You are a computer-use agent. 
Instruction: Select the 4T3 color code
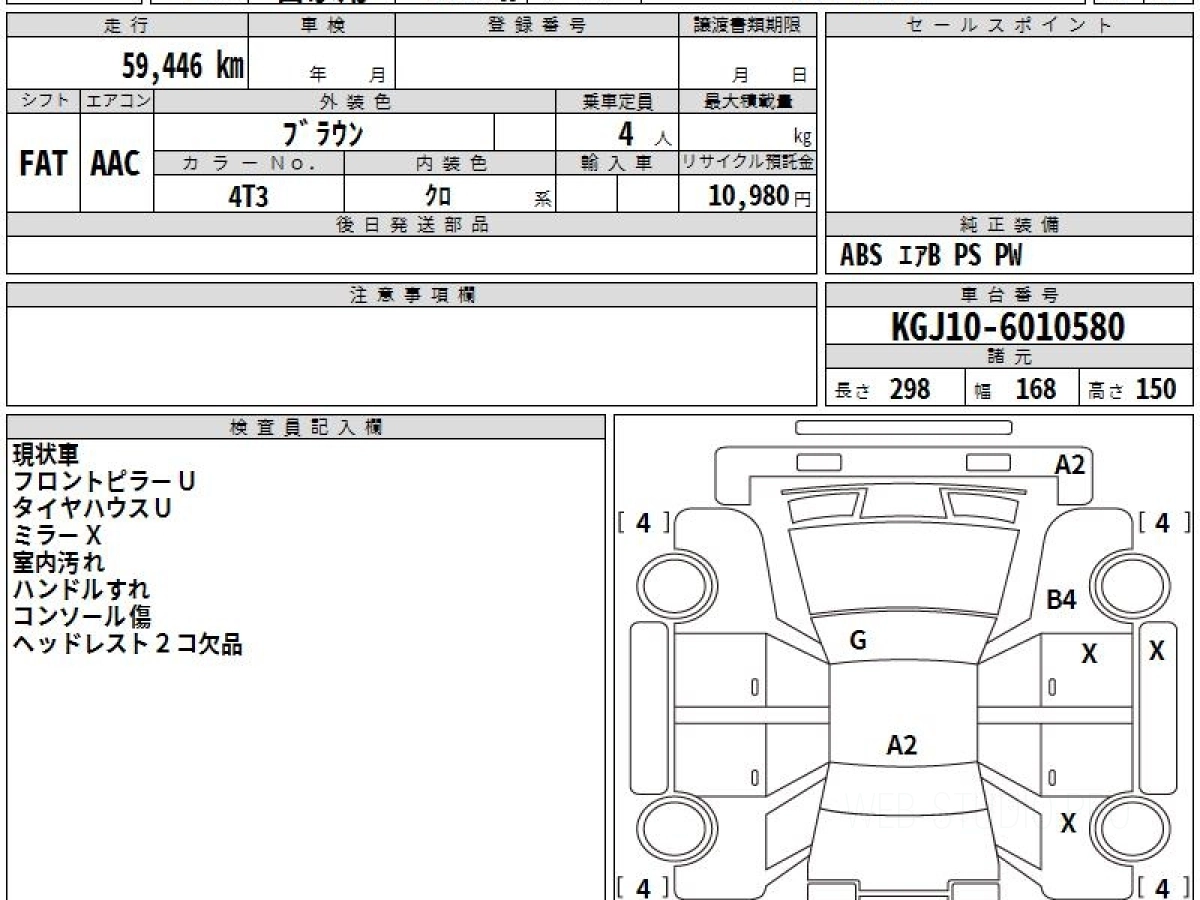click(248, 196)
